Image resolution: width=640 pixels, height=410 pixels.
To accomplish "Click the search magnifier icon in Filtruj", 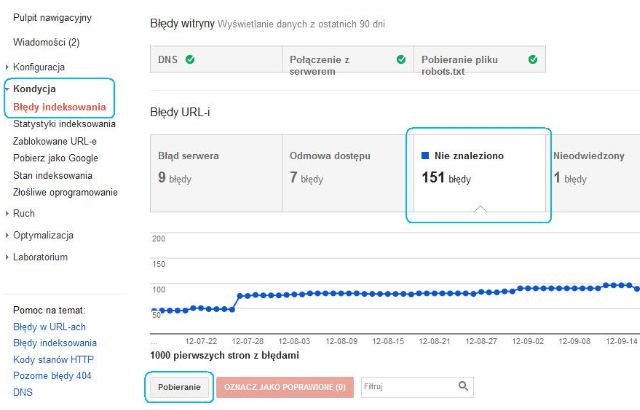I will click(x=463, y=385).
